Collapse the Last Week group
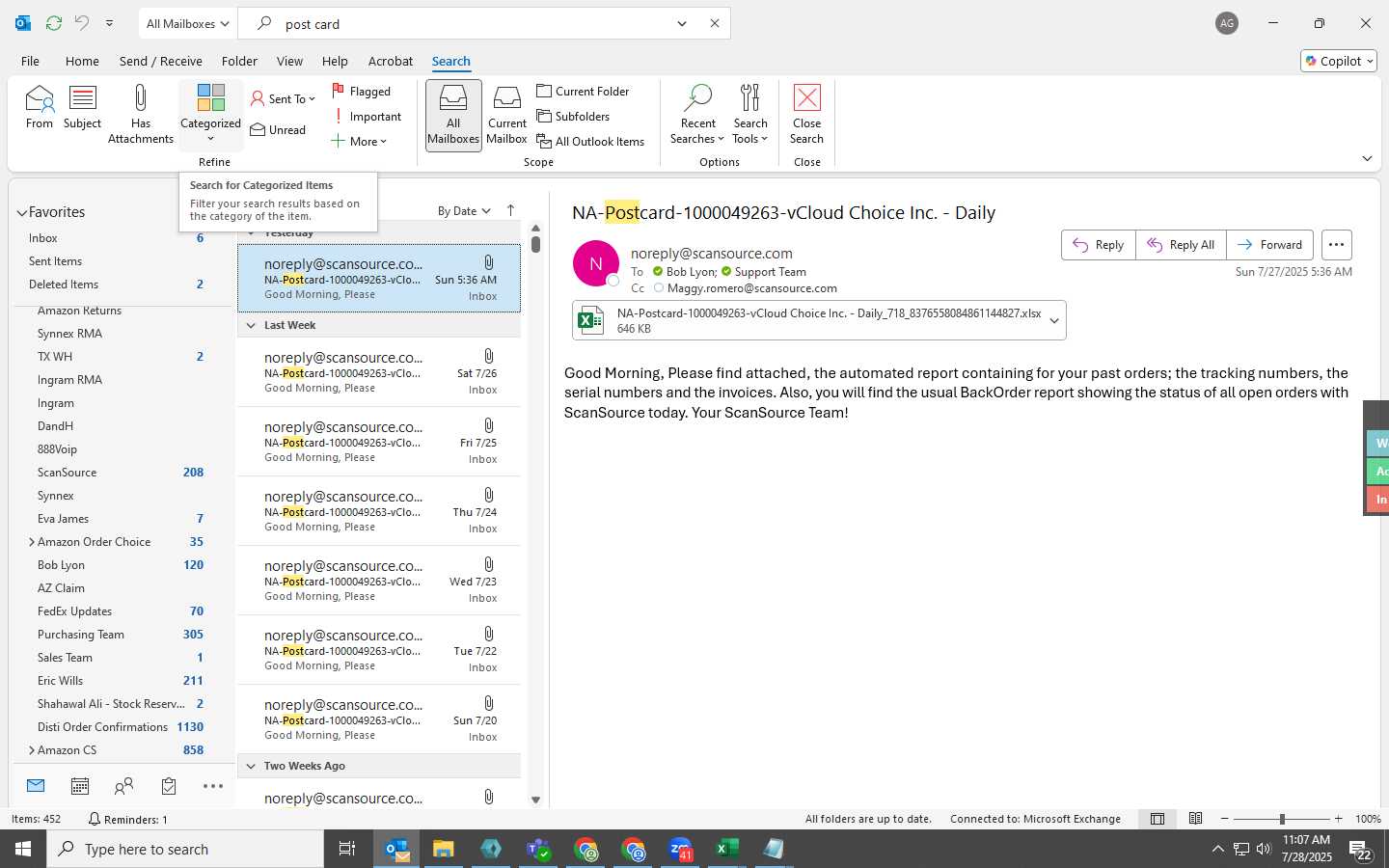Image resolution: width=1389 pixels, height=868 pixels. pyautogui.click(x=251, y=325)
